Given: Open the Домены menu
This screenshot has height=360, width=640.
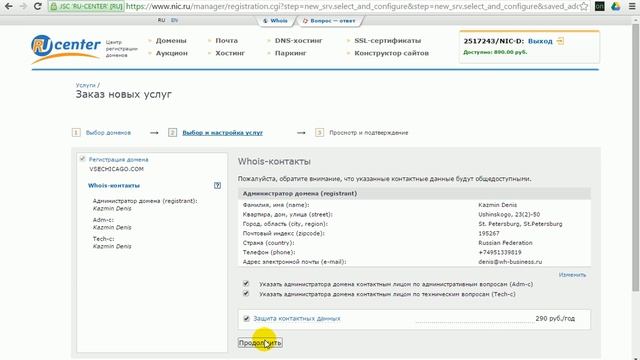Looking at the screenshot, I should (171, 40).
